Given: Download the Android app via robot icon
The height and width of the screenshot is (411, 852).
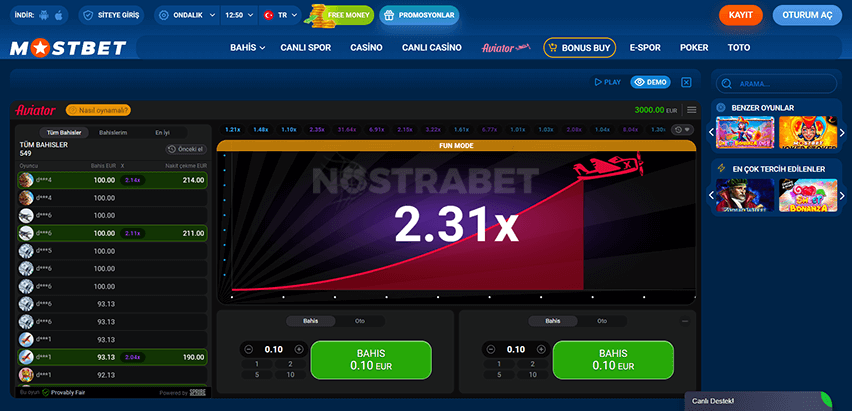Looking at the screenshot, I should (x=43, y=15).
